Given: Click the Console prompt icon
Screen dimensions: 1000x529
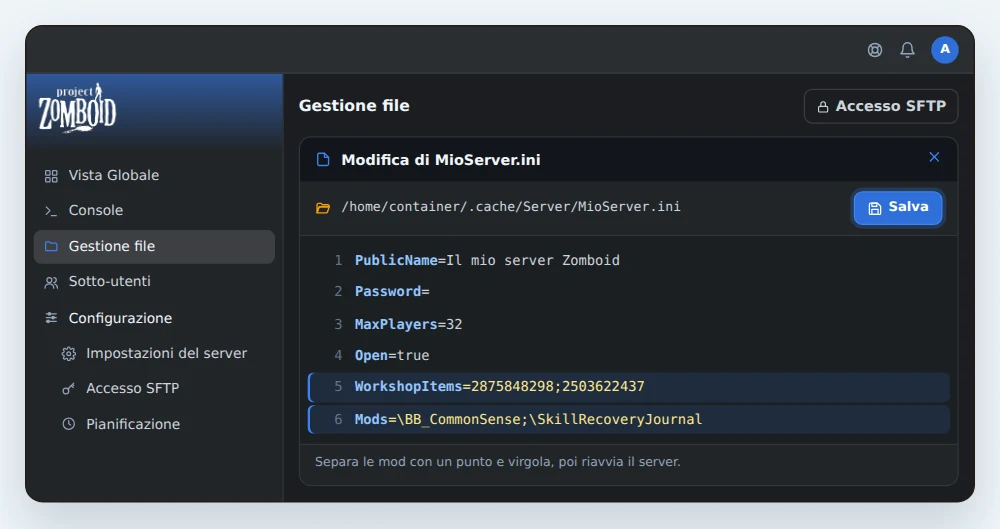Looking at the screenshot, I should coord(51,211).
